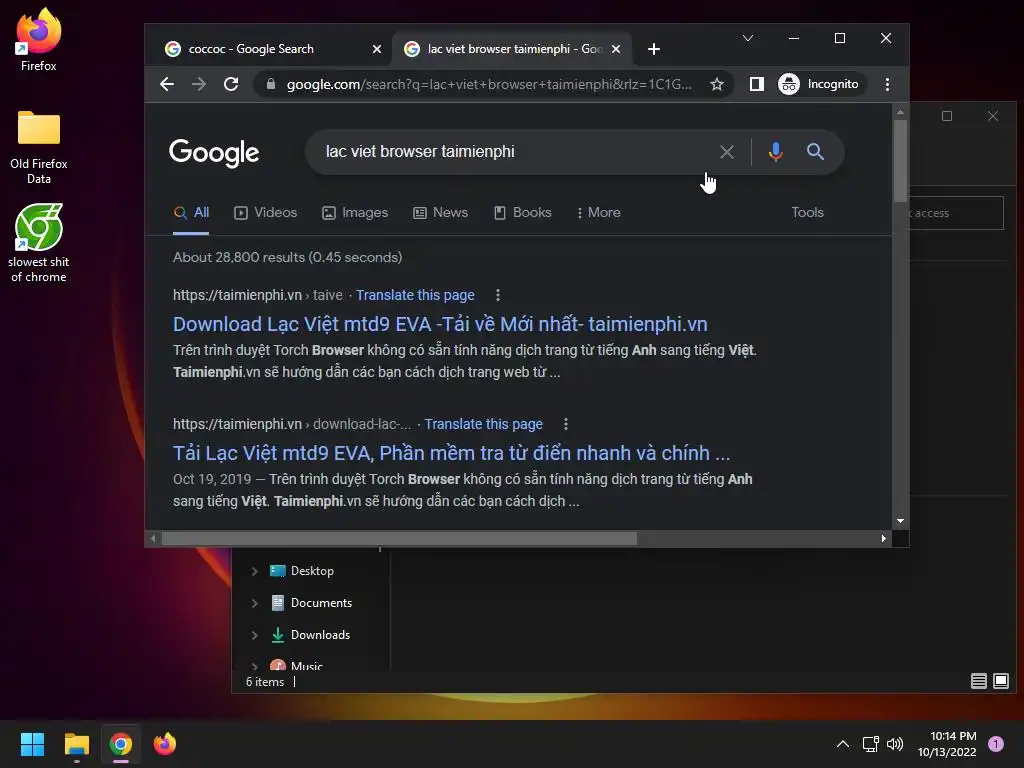Open the tab search dropdown arrow
This screenshot has height=768, width=1024.
(748, 39)
